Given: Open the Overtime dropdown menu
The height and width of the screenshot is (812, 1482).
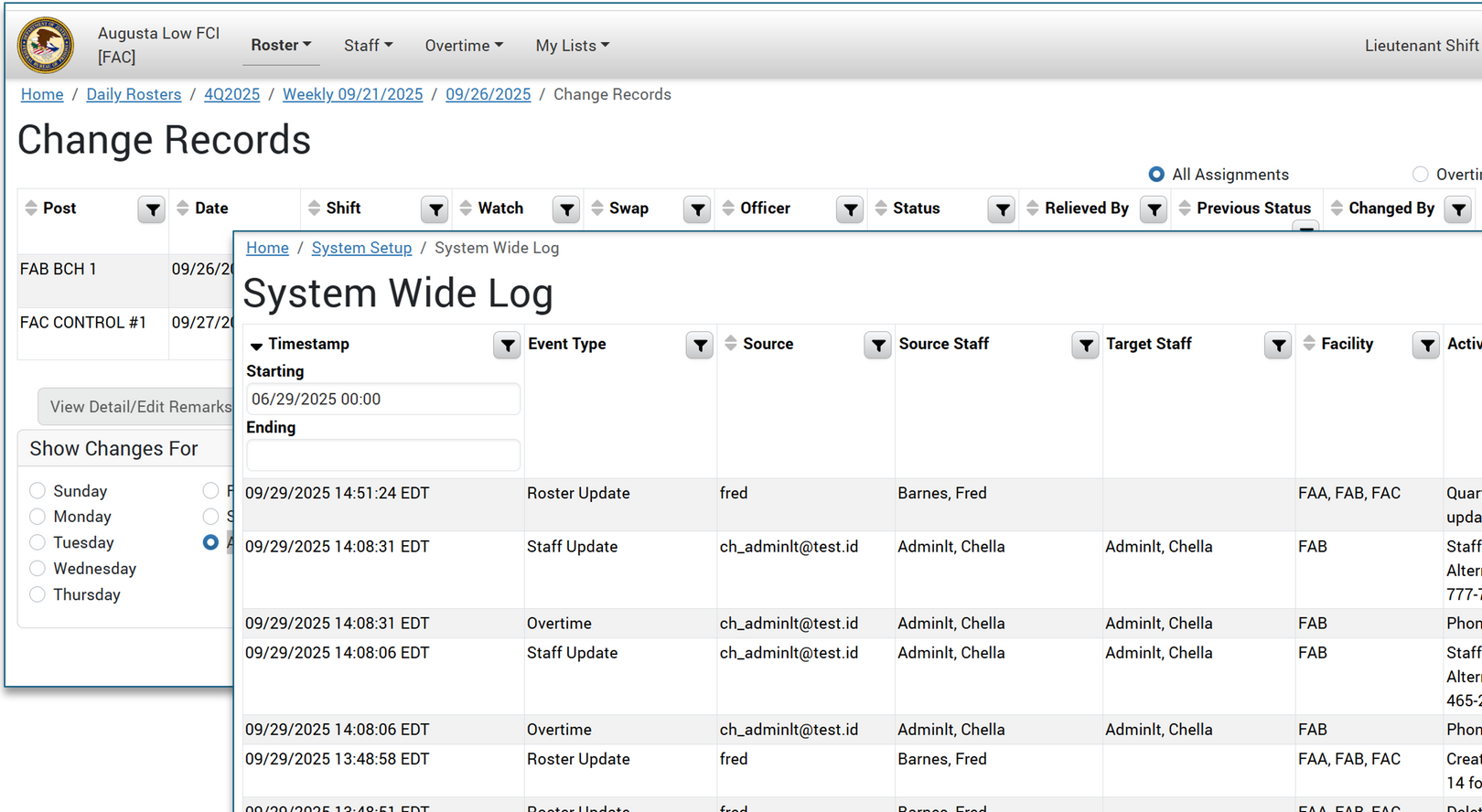Looking at the screenshot, I should [x=463, y=46].
